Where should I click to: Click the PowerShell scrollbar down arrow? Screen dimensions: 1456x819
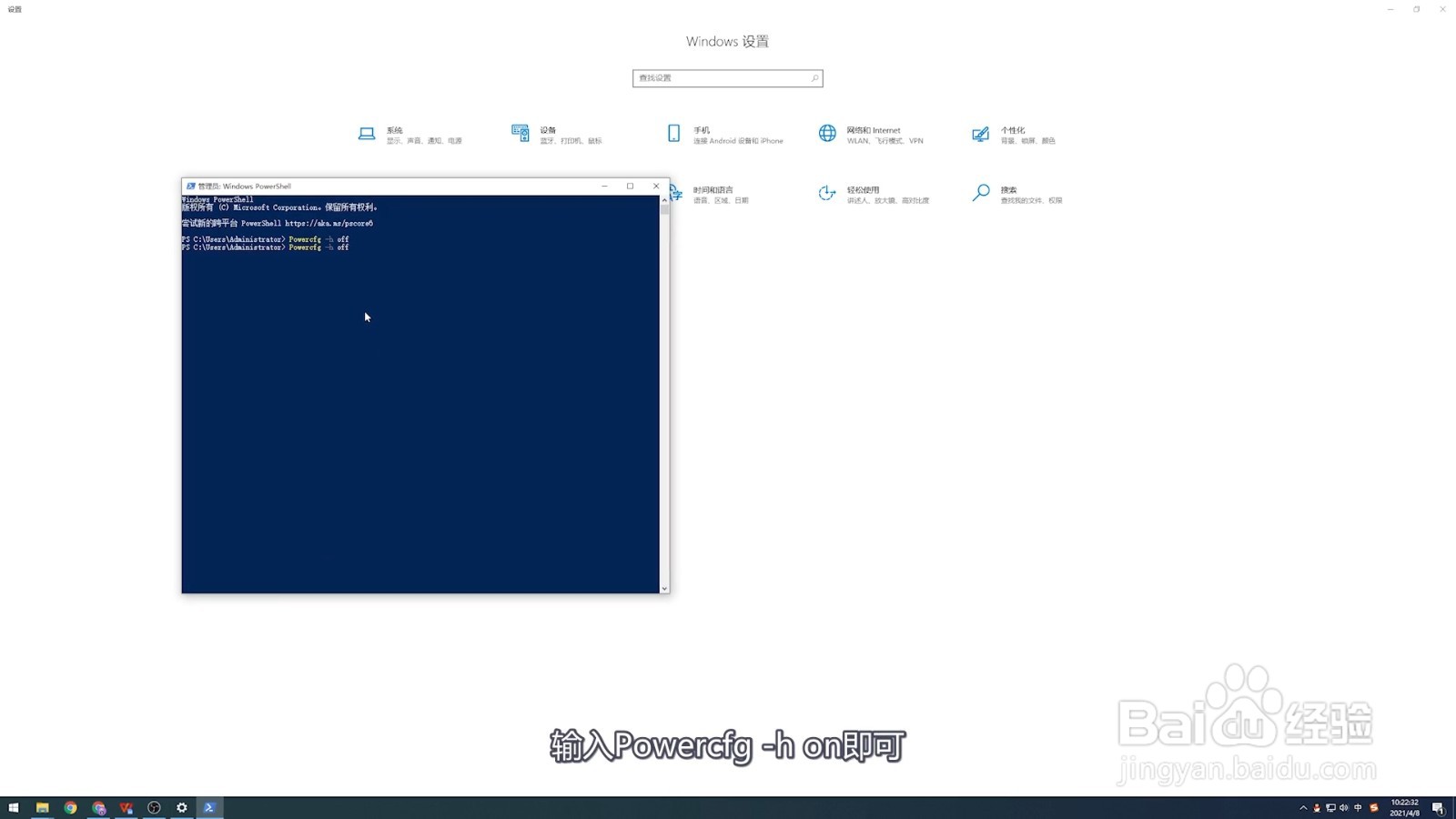coord(664,589)
